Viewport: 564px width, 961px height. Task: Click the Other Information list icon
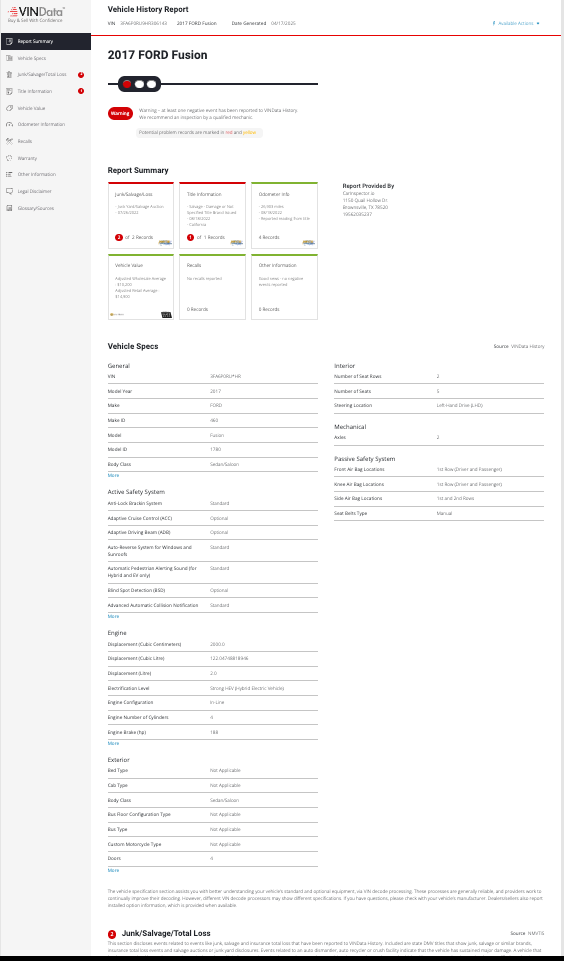(x=9, y=174)
